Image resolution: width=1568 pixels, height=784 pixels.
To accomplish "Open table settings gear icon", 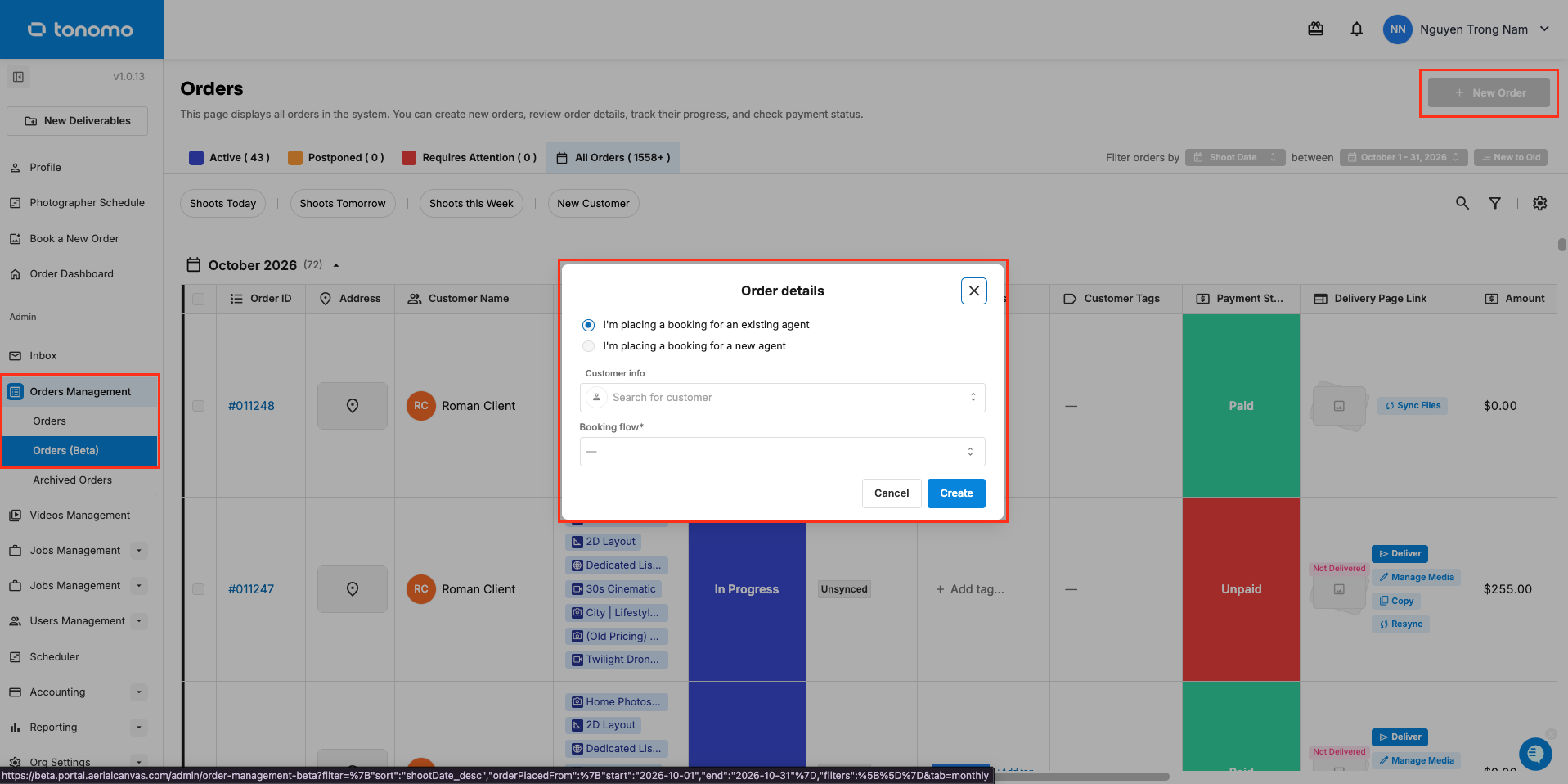I will pos(1540,203).
